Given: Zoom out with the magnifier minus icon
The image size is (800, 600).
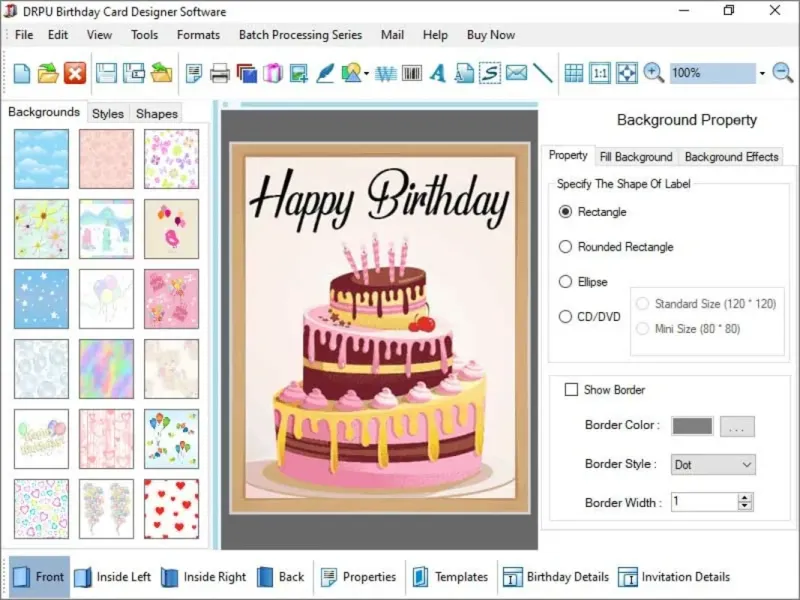Looking at the screenshot, I should pos(783,73).
